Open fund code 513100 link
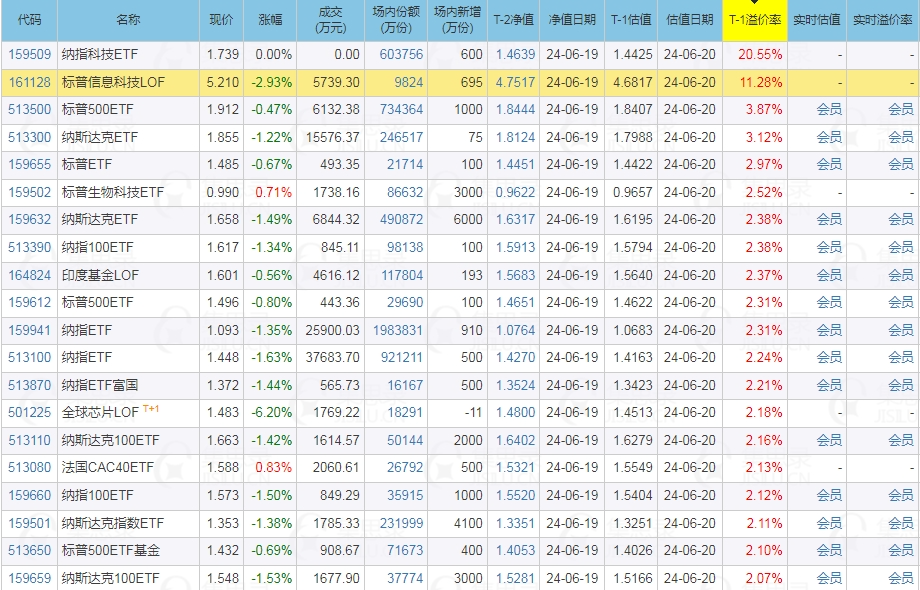 pyautogui.click(x=29, y=357)
